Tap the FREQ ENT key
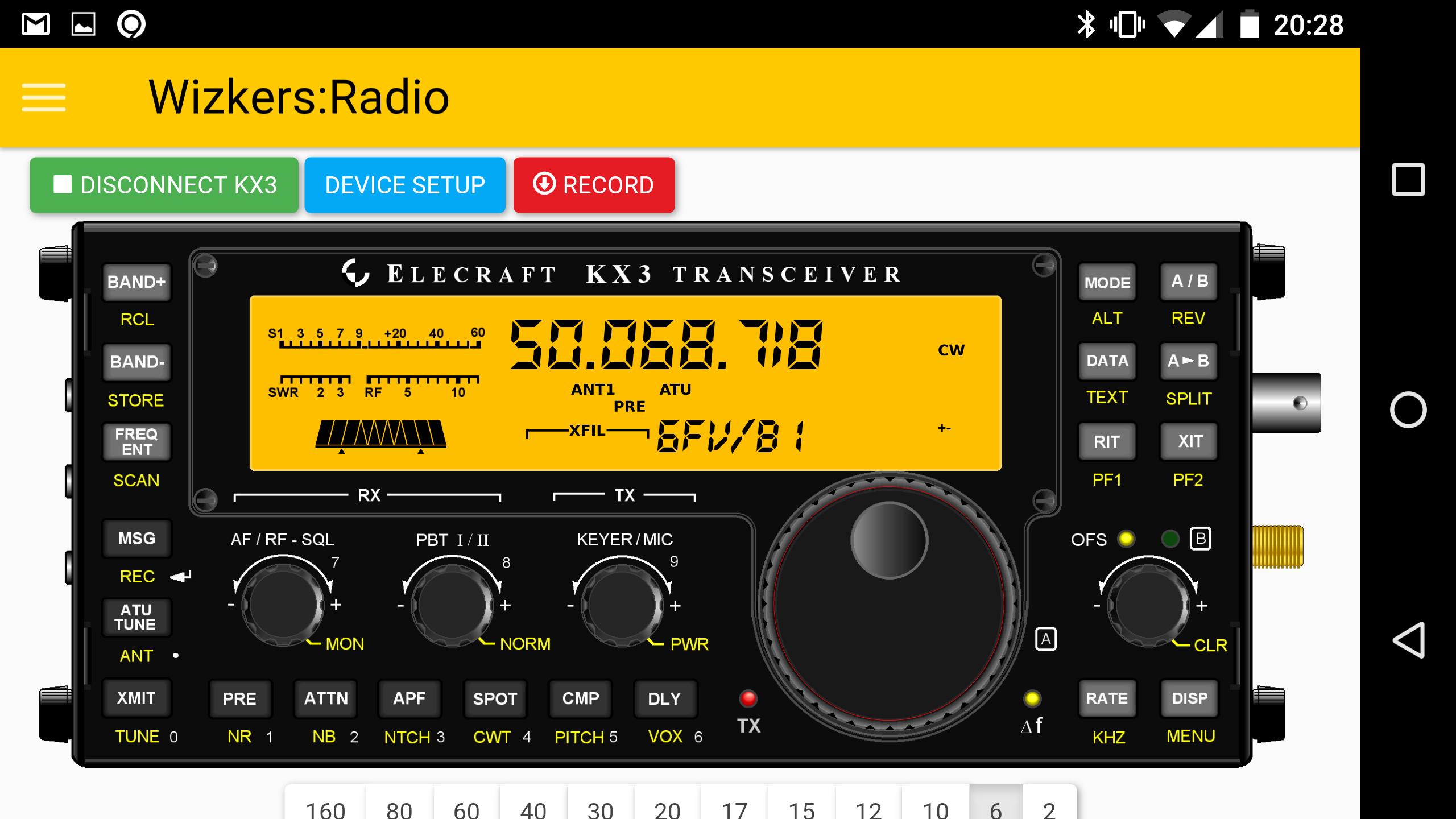The height and width of the screenshot is (819, 1456). tap(136, 441)
